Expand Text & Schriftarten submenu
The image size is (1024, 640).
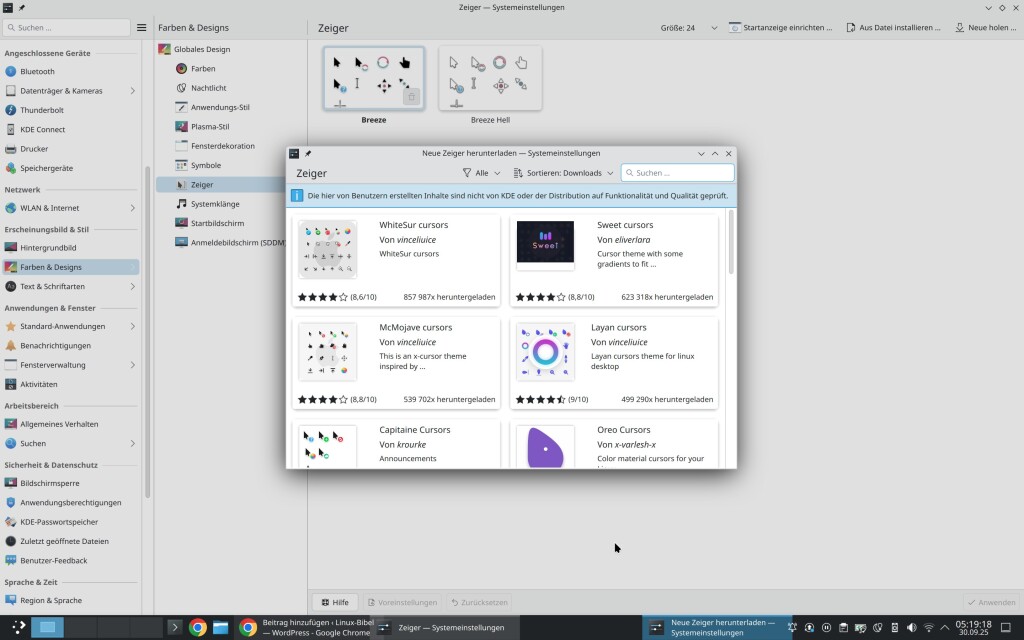click(133, 286)
